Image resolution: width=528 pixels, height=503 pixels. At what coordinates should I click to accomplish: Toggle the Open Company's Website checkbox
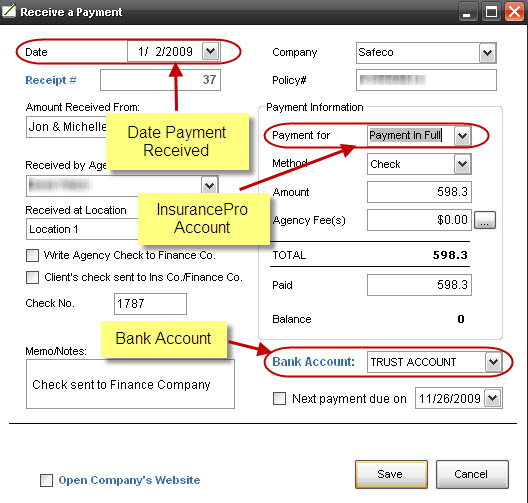pos(46,480)
